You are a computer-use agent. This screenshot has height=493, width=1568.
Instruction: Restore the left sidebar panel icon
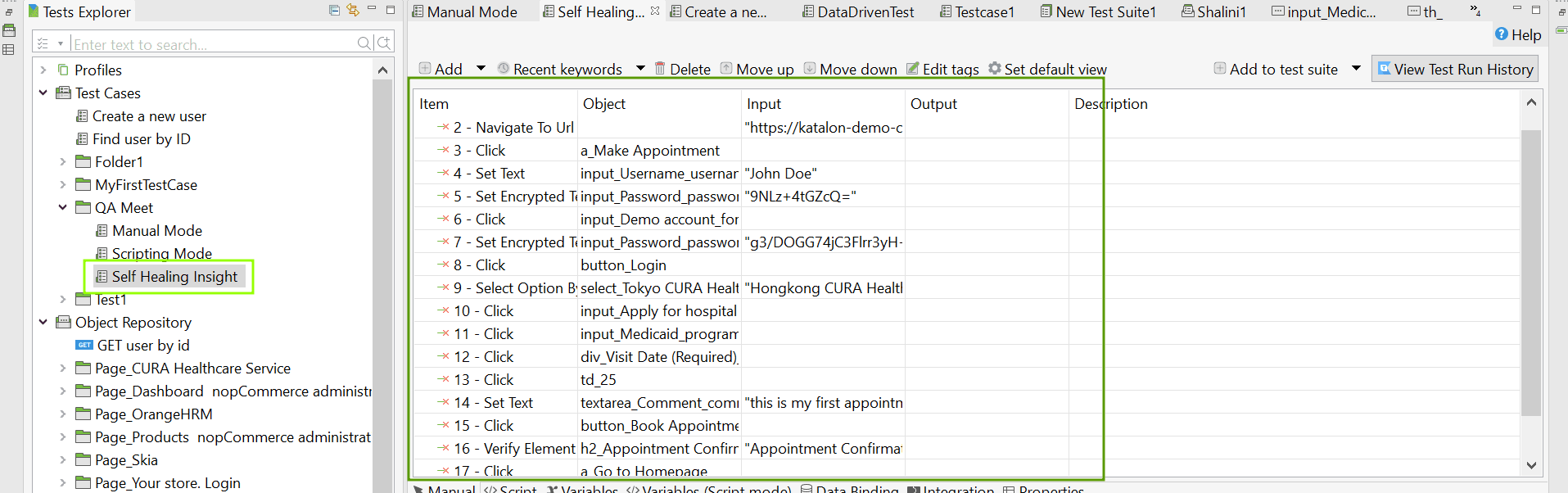click(9, 12)
